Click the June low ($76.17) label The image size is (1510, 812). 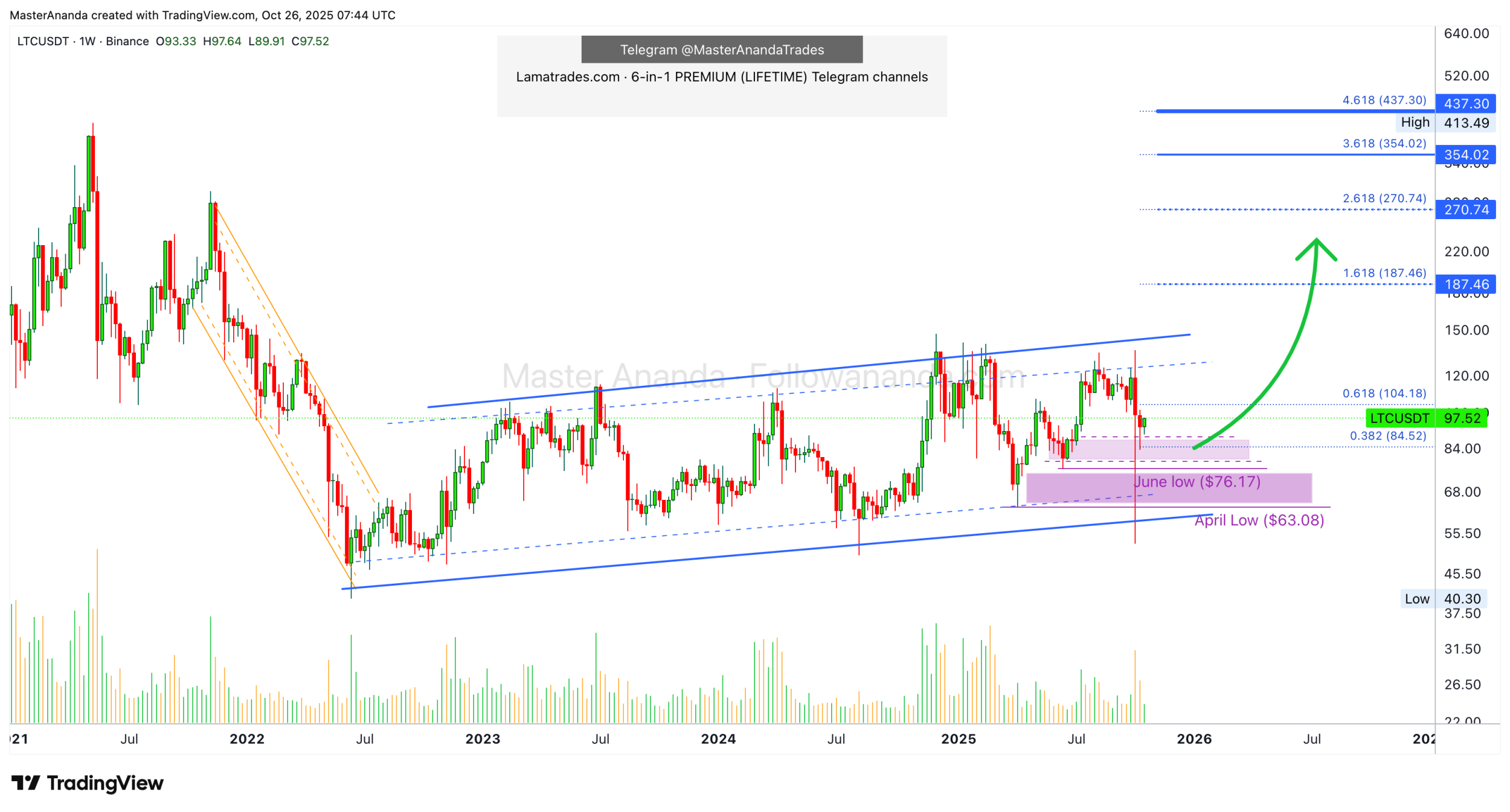[1197, 482]
